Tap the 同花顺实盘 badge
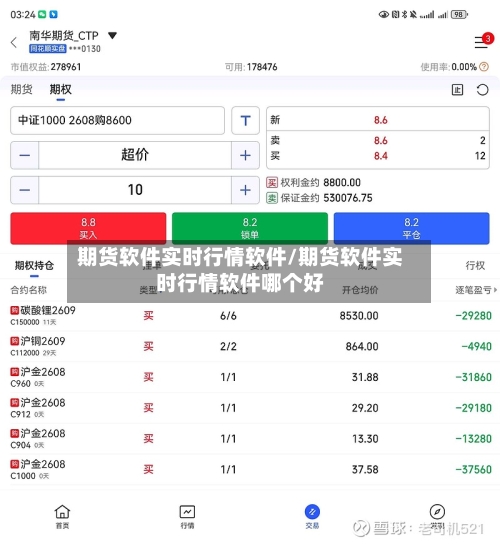 [48, 49]
